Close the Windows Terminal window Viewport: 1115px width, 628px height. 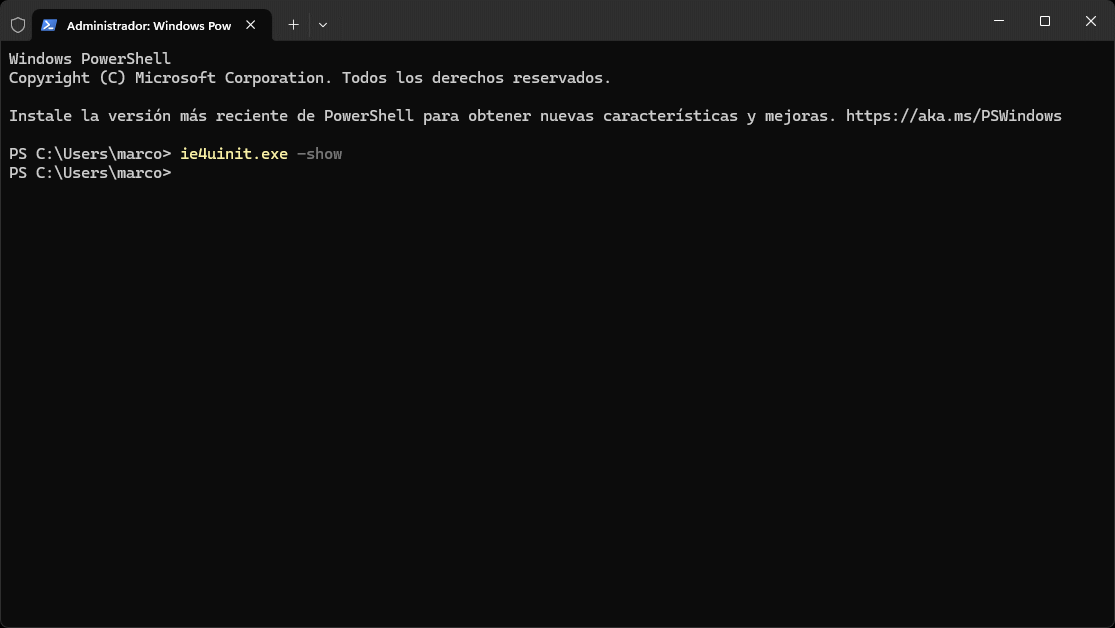(1090, 21)
